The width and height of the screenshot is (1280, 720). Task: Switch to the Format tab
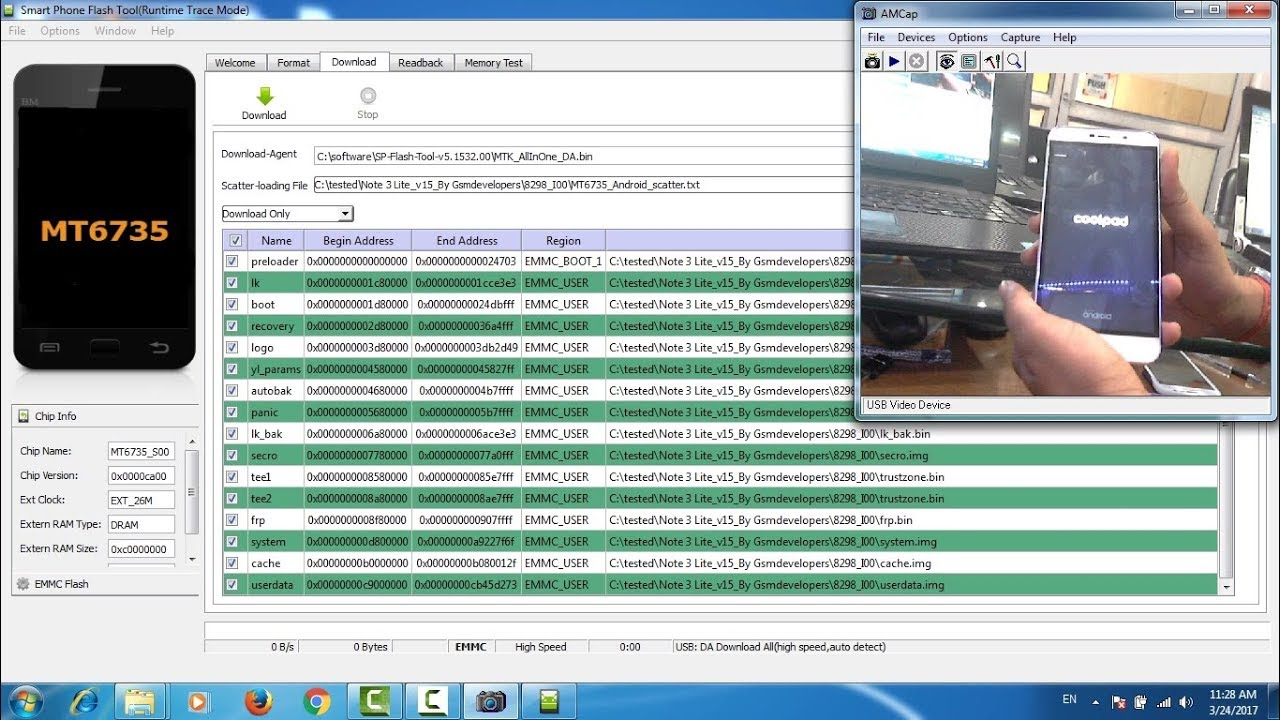click(x=293, y=62)
